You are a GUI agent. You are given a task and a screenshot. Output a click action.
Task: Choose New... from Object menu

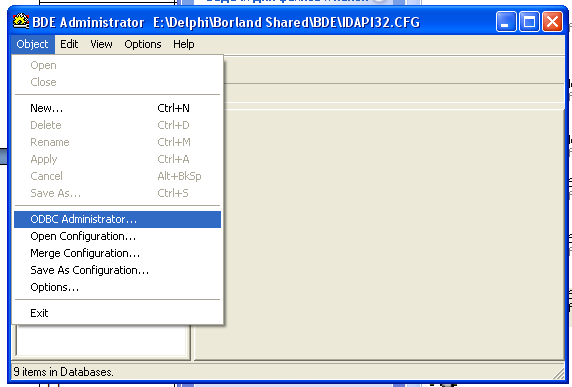click(117, 108)
